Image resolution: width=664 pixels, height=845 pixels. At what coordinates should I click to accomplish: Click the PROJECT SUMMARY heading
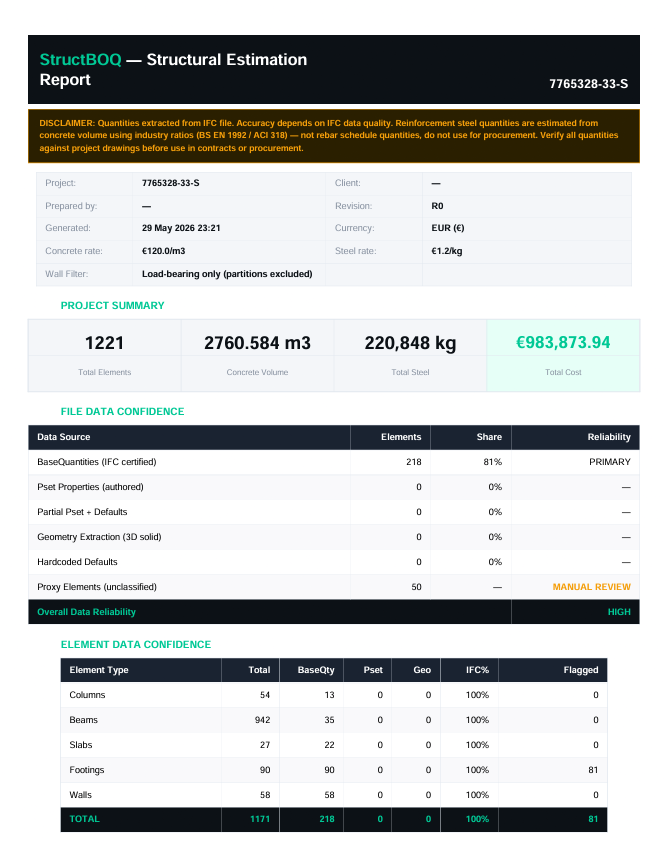point(113,306)
